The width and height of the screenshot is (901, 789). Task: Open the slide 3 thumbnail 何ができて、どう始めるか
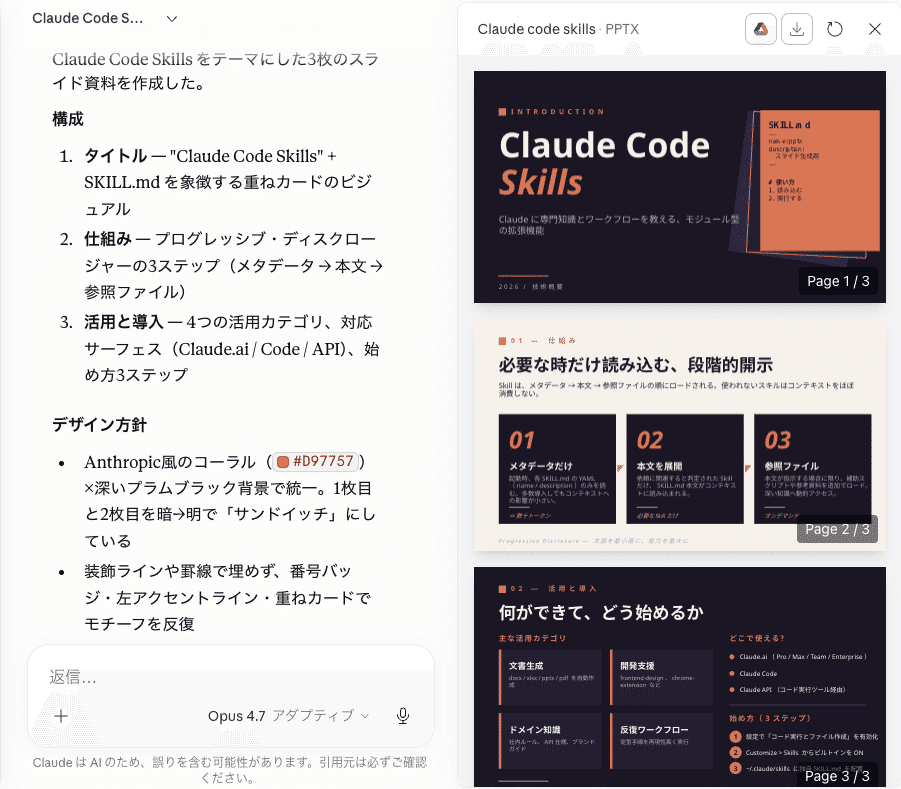(680, 677)
